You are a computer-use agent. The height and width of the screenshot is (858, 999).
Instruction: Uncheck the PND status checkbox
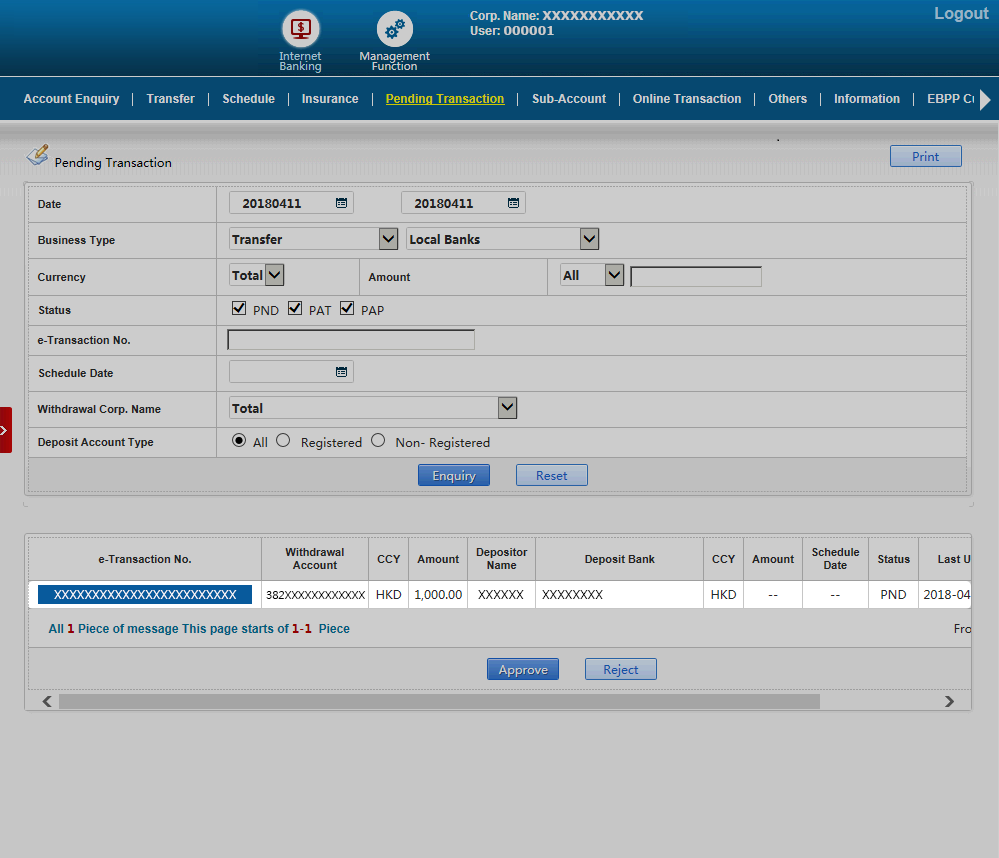pyautogui.click(x=239, y=309)
